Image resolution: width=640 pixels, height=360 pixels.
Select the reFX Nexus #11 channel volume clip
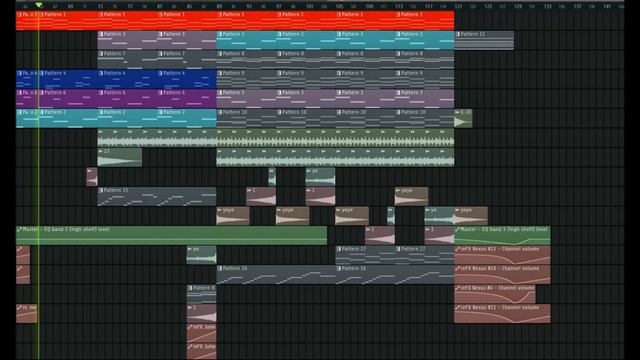point(502,314)
